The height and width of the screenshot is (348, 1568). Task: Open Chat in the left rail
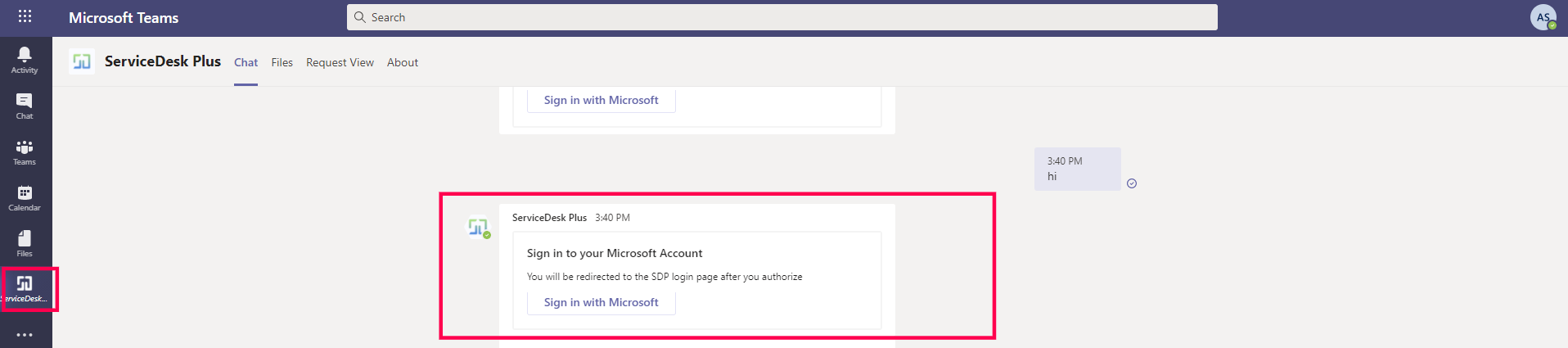(25, 106)
